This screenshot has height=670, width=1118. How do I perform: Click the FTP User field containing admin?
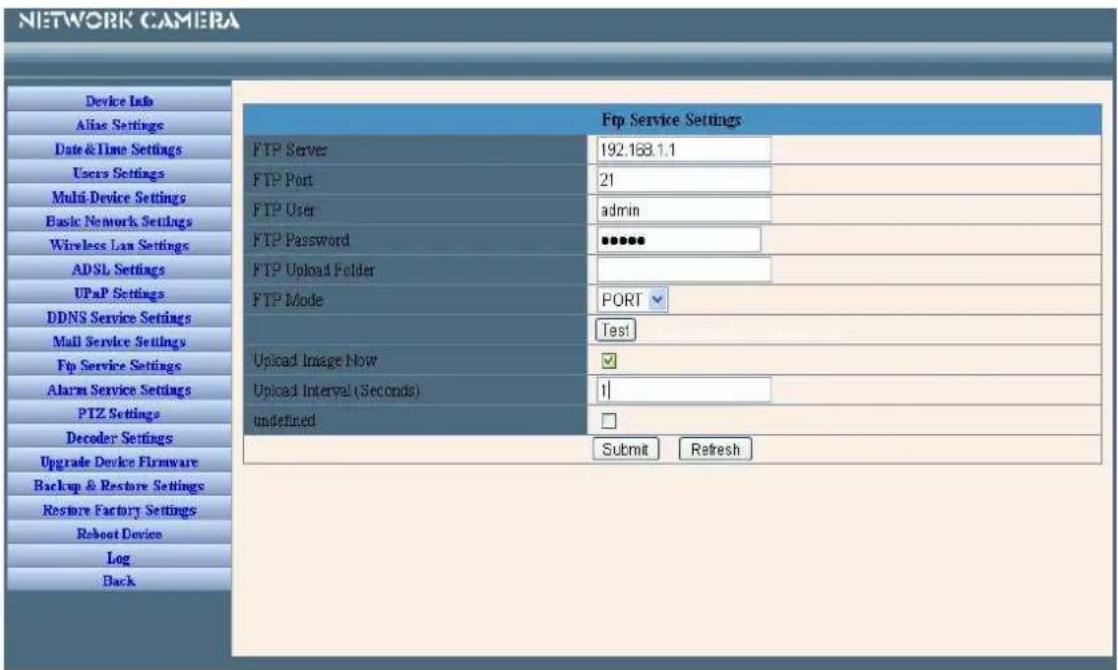pyautogui.click(x=683, y=210)
